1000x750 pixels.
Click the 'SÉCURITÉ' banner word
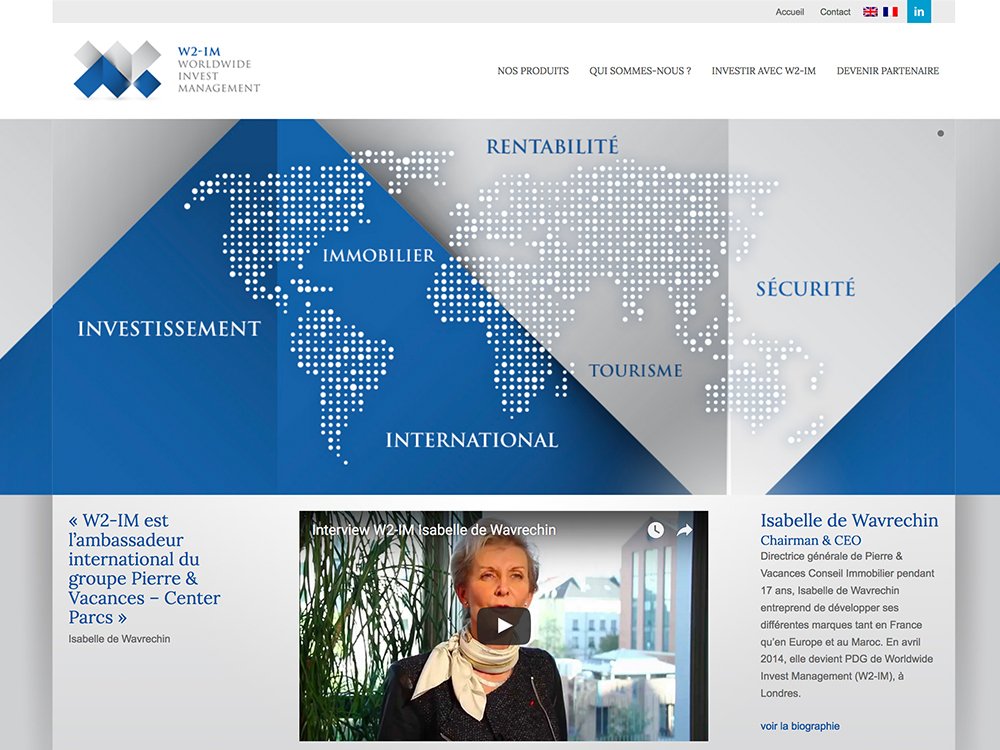[805, 288]
